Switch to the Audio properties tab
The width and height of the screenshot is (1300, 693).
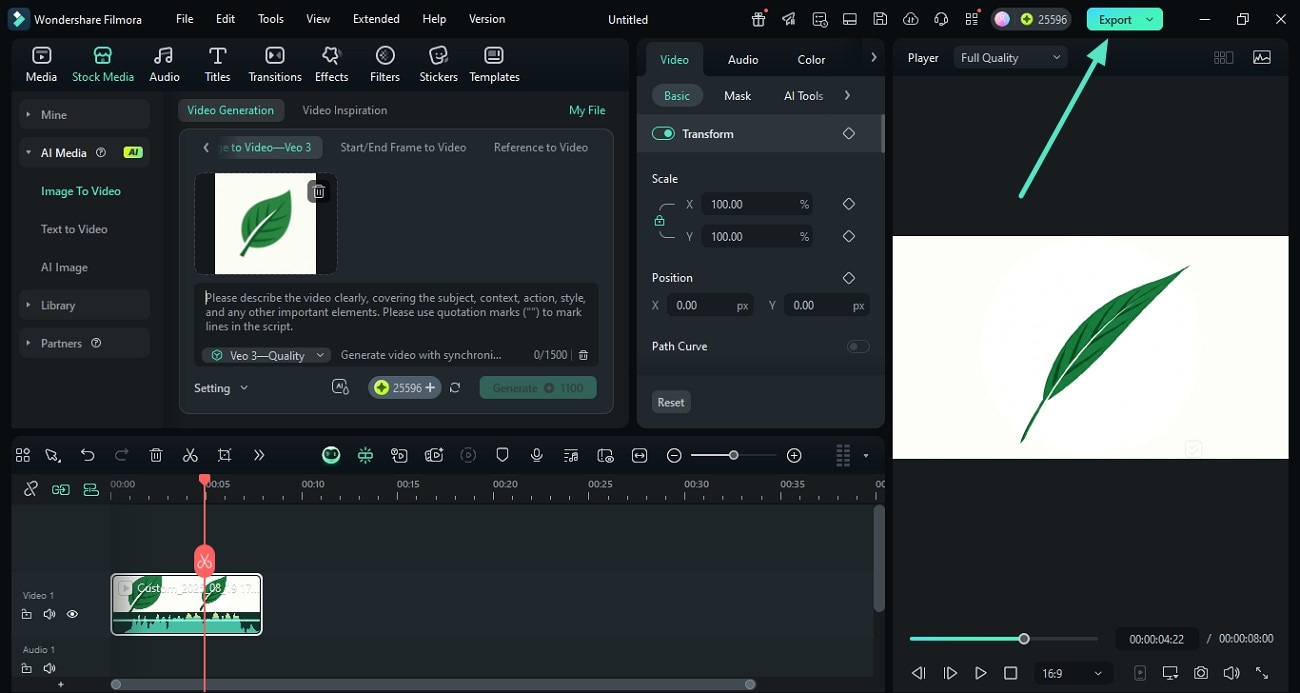[743, 59]
